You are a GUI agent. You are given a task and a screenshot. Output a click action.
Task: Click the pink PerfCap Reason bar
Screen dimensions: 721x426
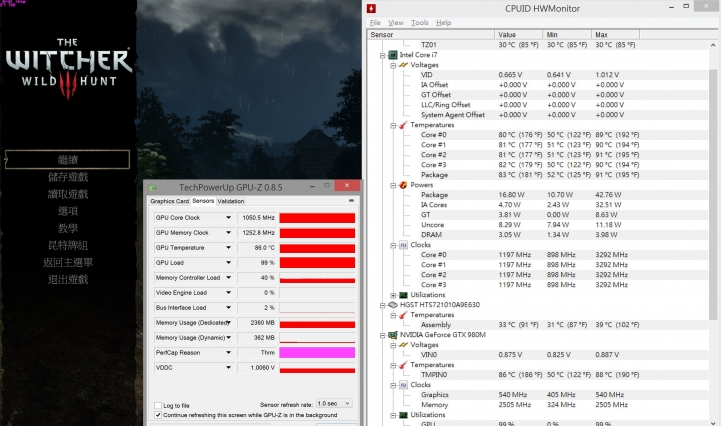pos(317,353)
